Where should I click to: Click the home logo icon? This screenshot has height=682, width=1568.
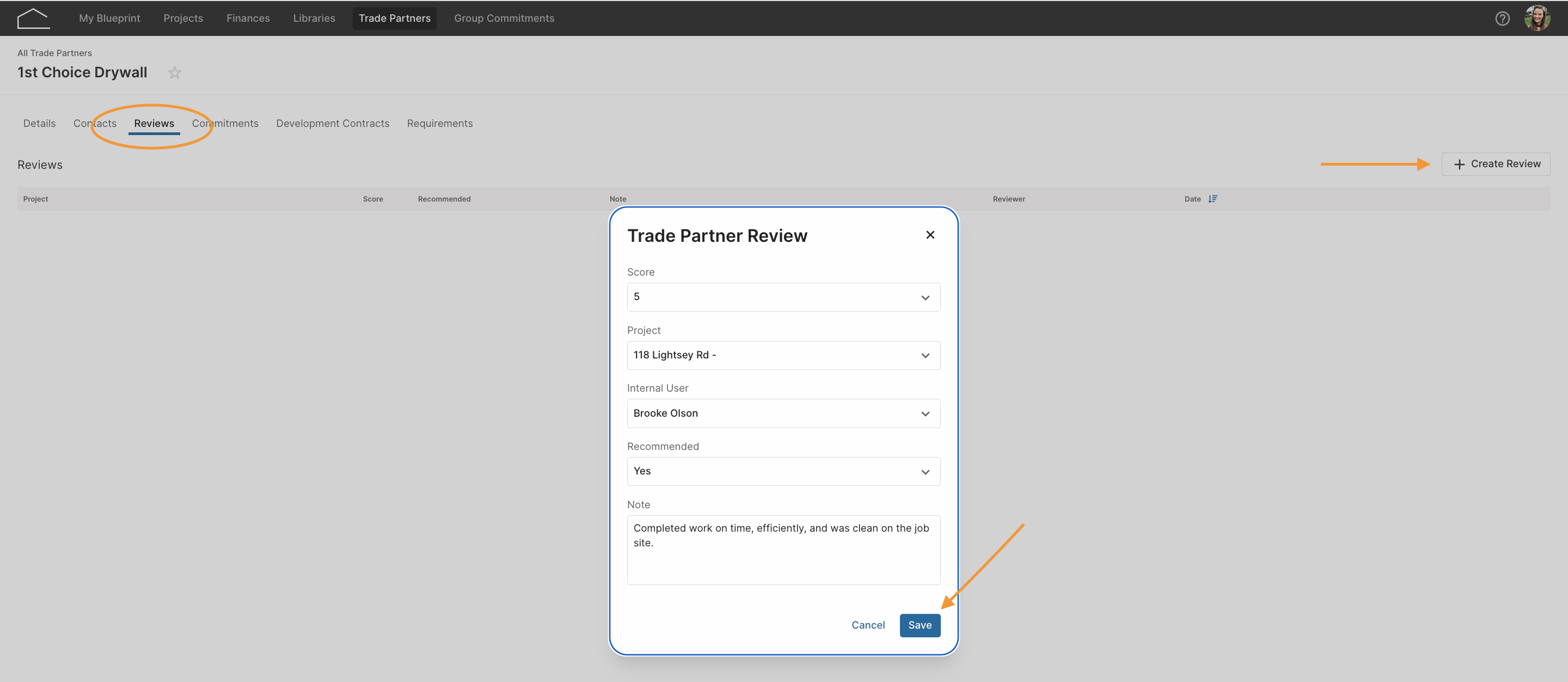33,19
